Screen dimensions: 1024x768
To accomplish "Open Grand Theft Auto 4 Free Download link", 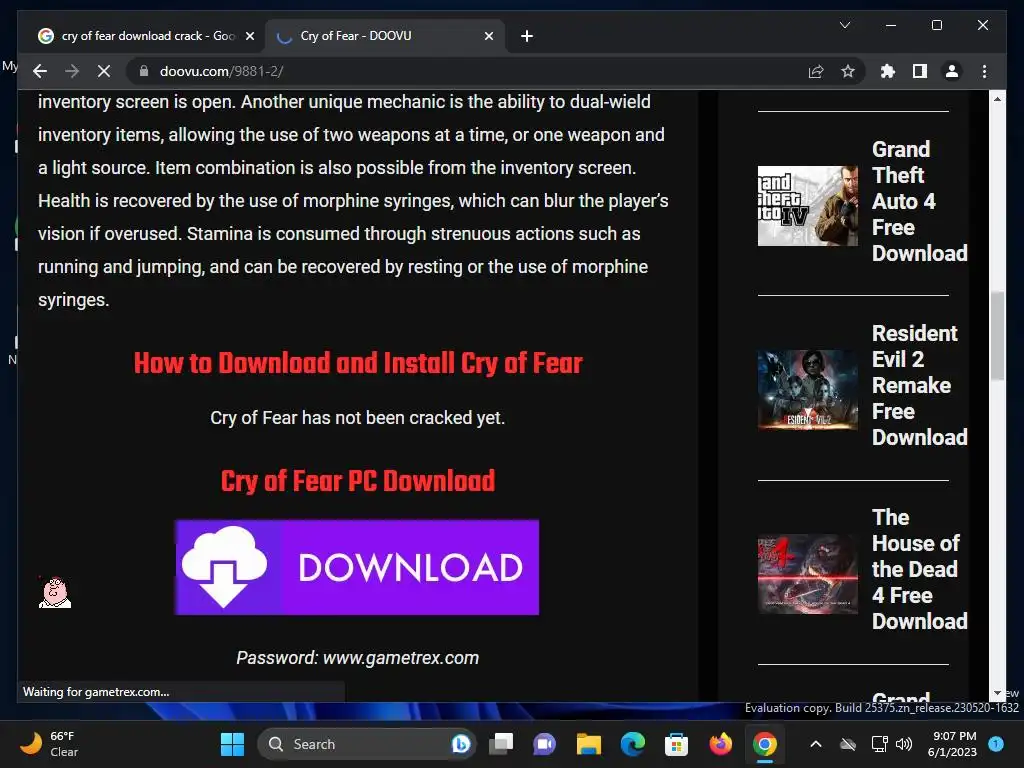I will click(x=920, y=201).
